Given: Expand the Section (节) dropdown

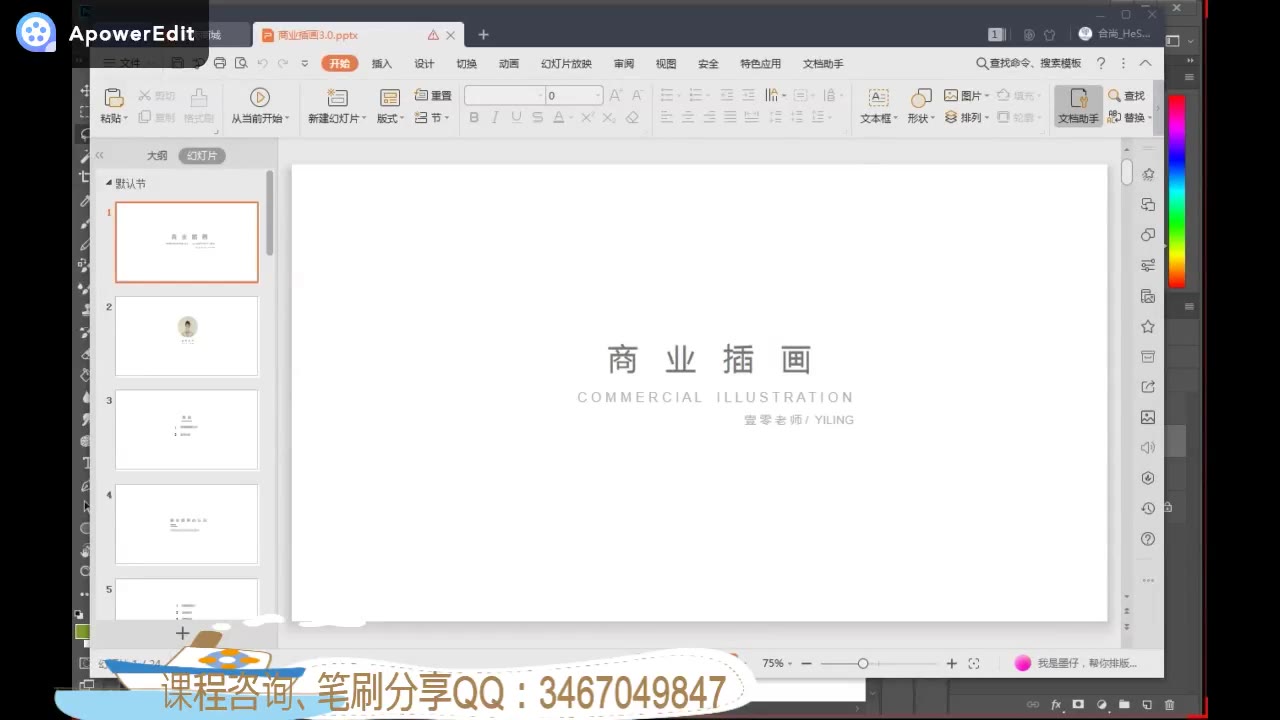Looking at the screenshot, I should coord(432,117).
